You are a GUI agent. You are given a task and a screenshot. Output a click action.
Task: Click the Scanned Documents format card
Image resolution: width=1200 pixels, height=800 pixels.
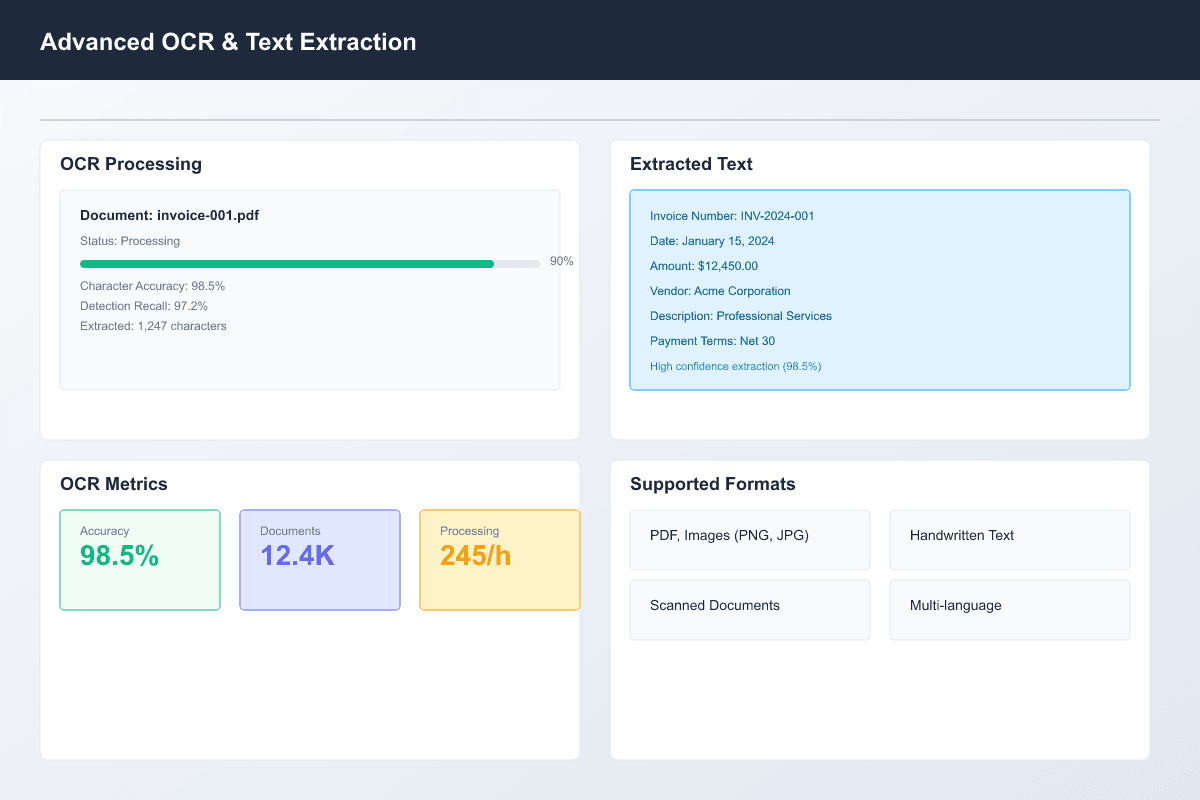[750, 609]
